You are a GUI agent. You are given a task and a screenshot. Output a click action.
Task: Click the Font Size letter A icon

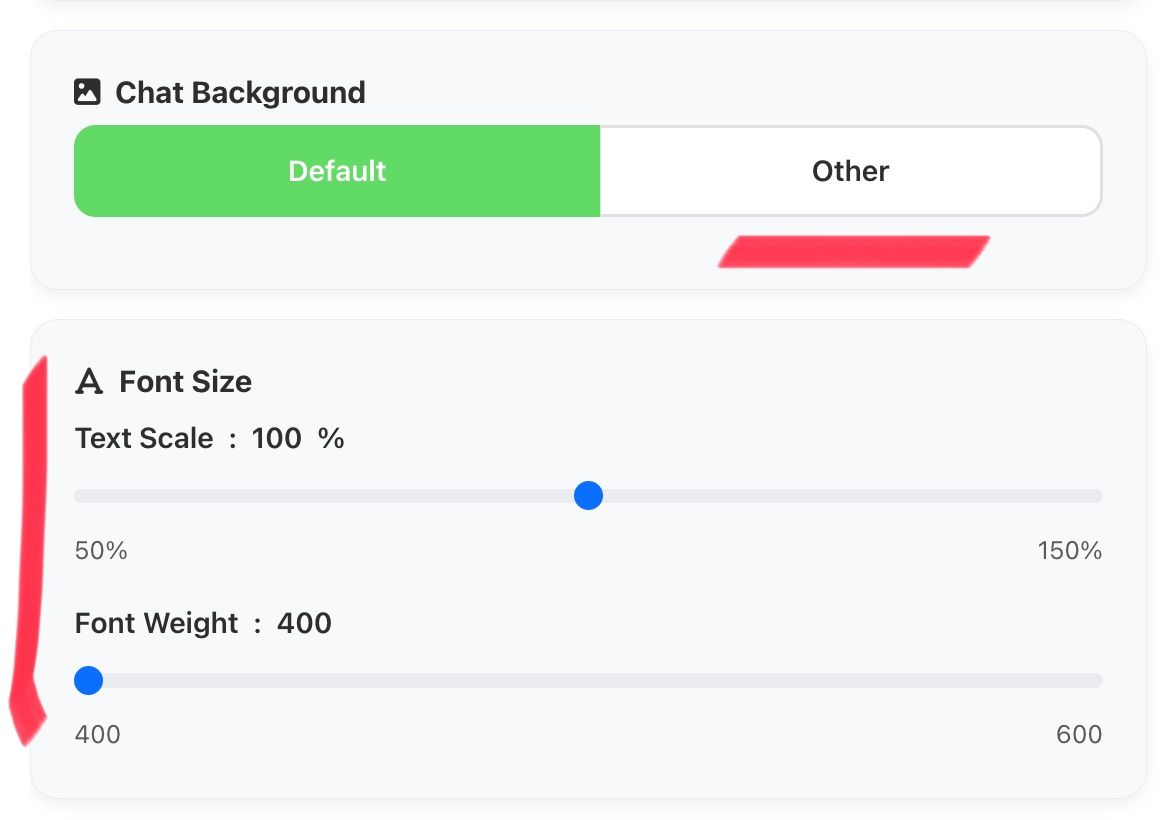coord(90,382)
